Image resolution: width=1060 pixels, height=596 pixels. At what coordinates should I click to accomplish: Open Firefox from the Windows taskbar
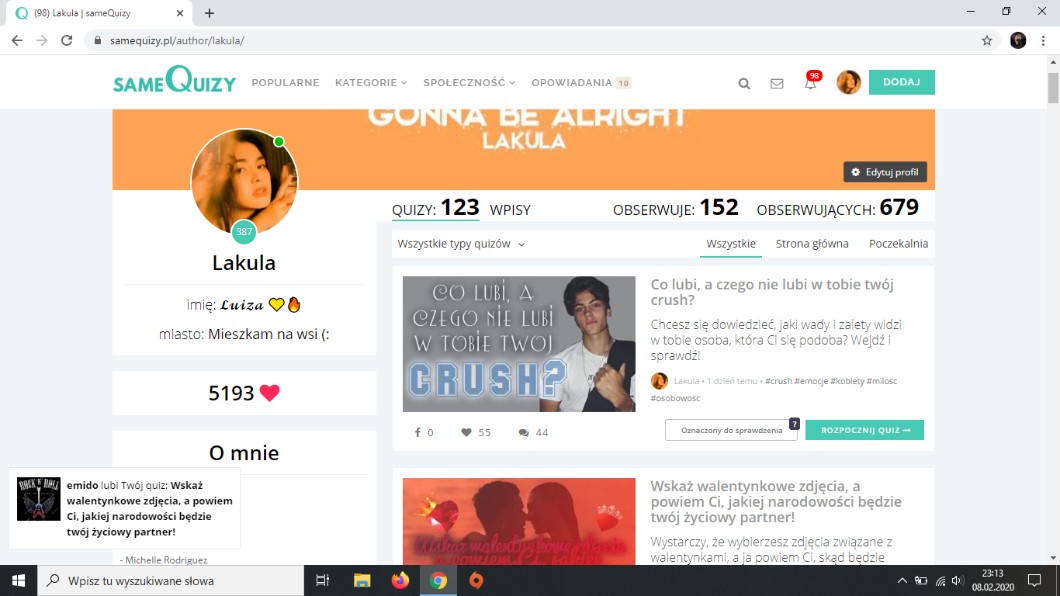pos(400,580)
